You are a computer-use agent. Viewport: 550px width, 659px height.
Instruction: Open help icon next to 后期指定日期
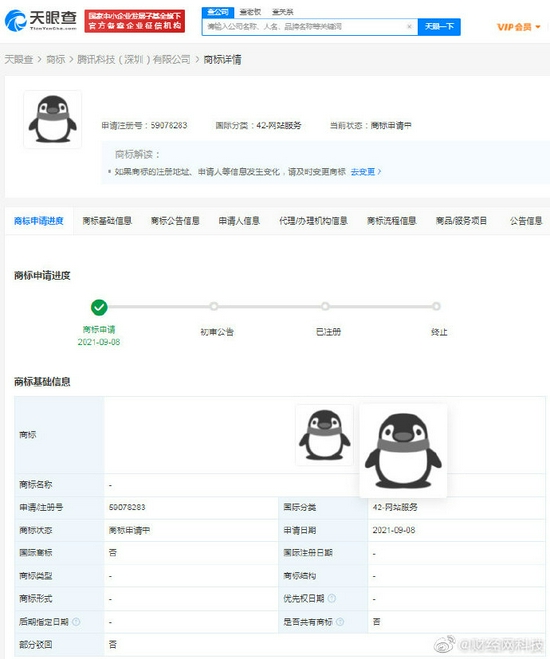pyautogui.click(x=76, y=622)
